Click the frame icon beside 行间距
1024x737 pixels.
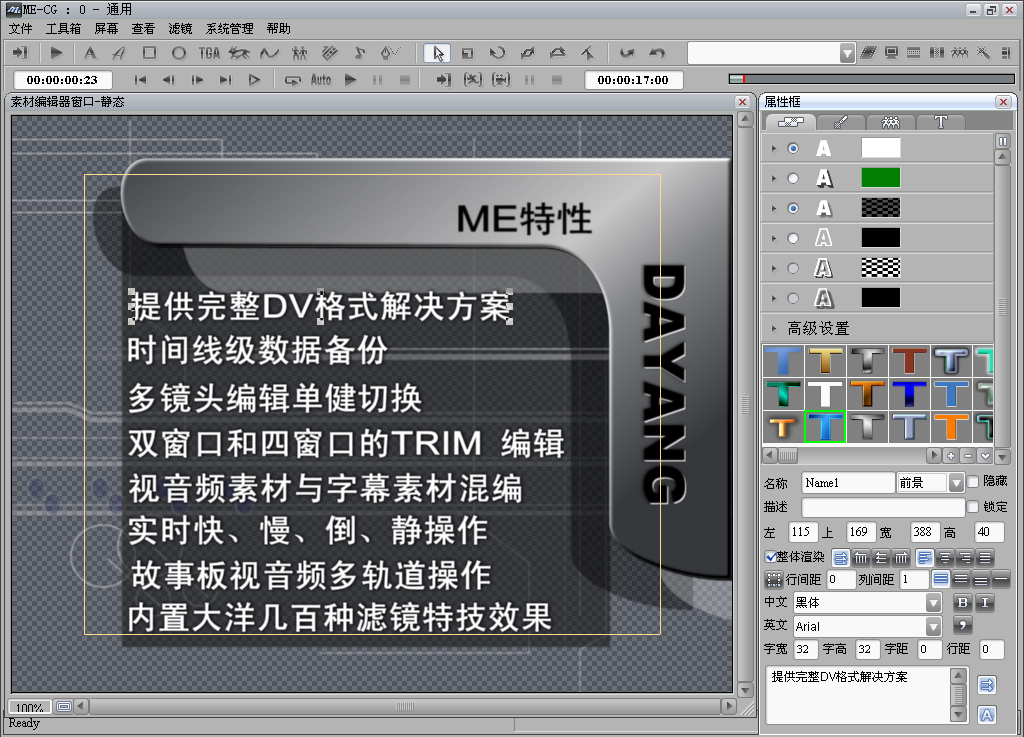[773, 579]
